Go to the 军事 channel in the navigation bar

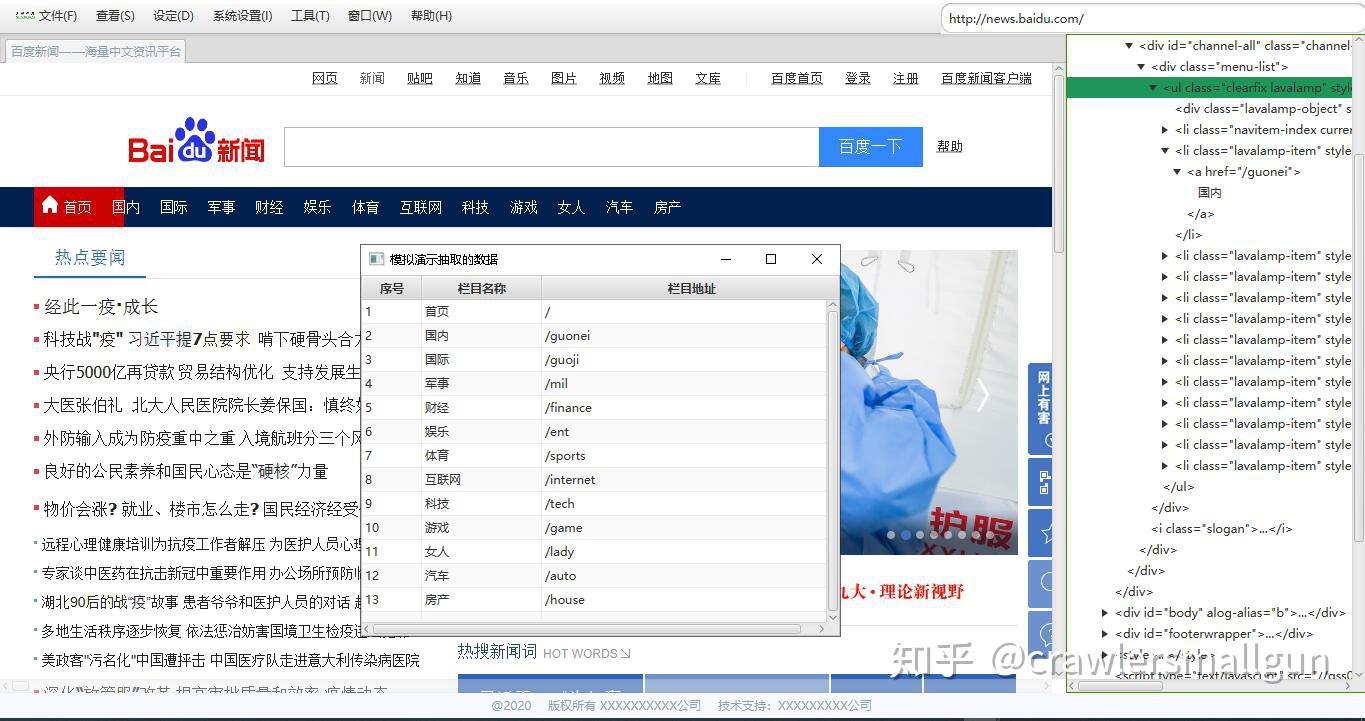(221, 207)
